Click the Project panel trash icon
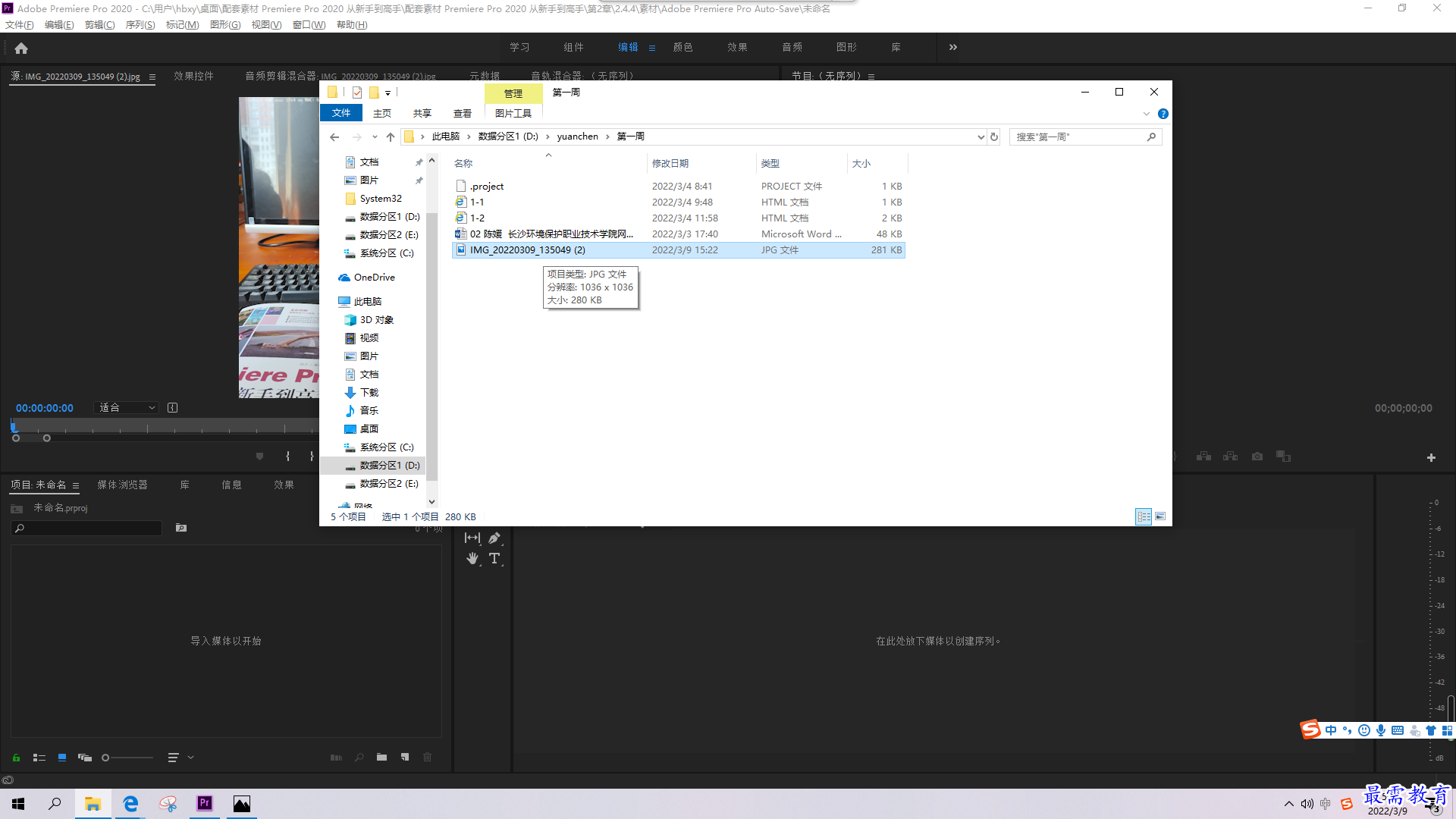The width and height of the screenshot is (1456, 819). pos(428,757)
